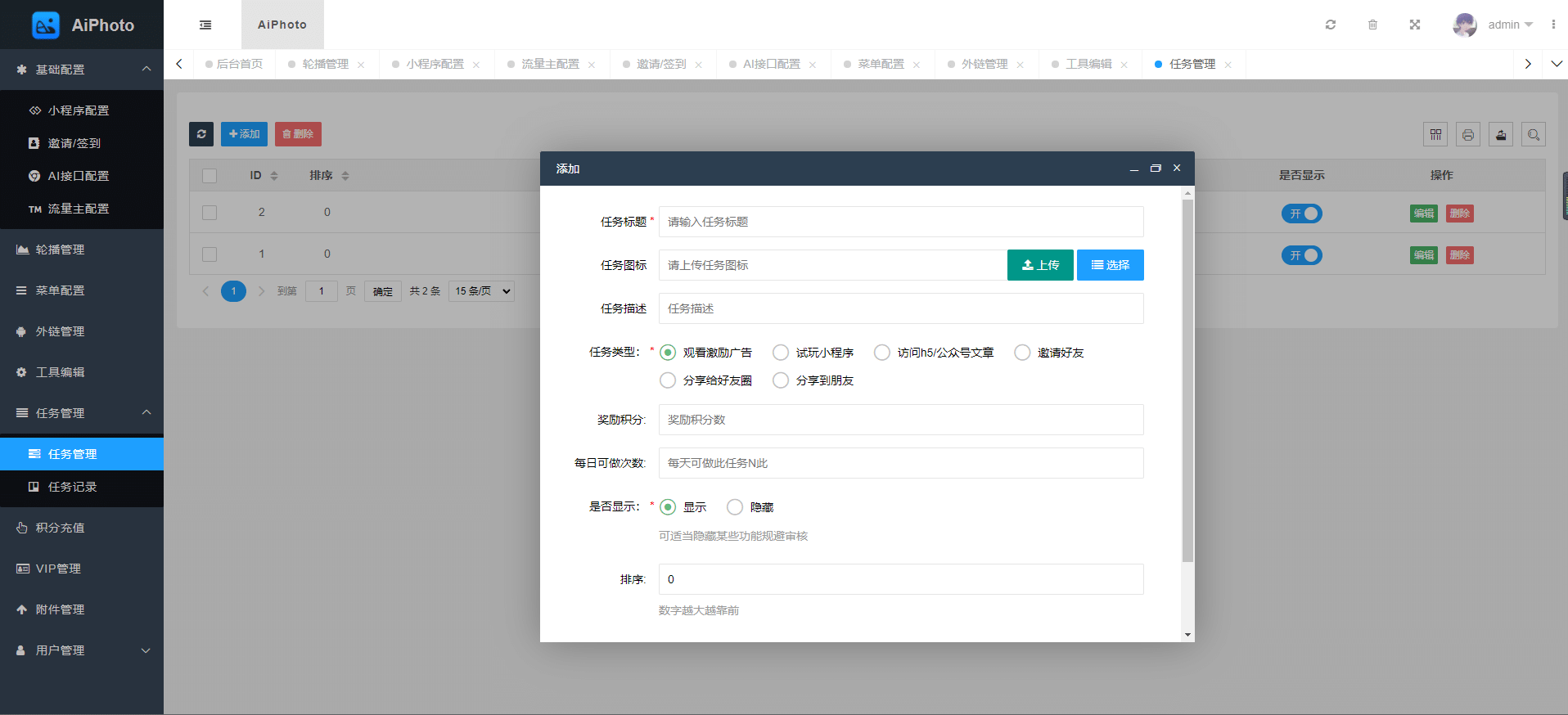Click the red 删除 toolbar button

tap(298, 134)
